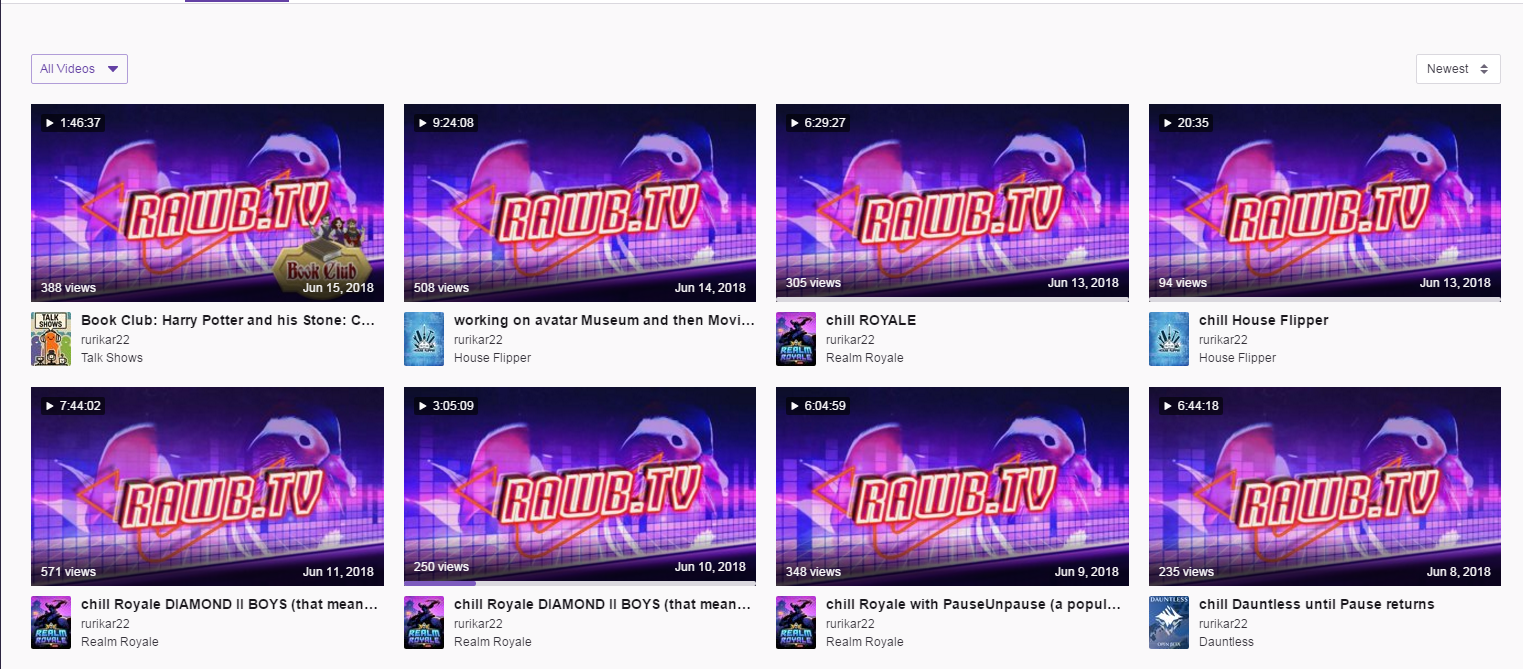Play the 6:44:18 video thumbnail from Jun 8

[1325, 487]
